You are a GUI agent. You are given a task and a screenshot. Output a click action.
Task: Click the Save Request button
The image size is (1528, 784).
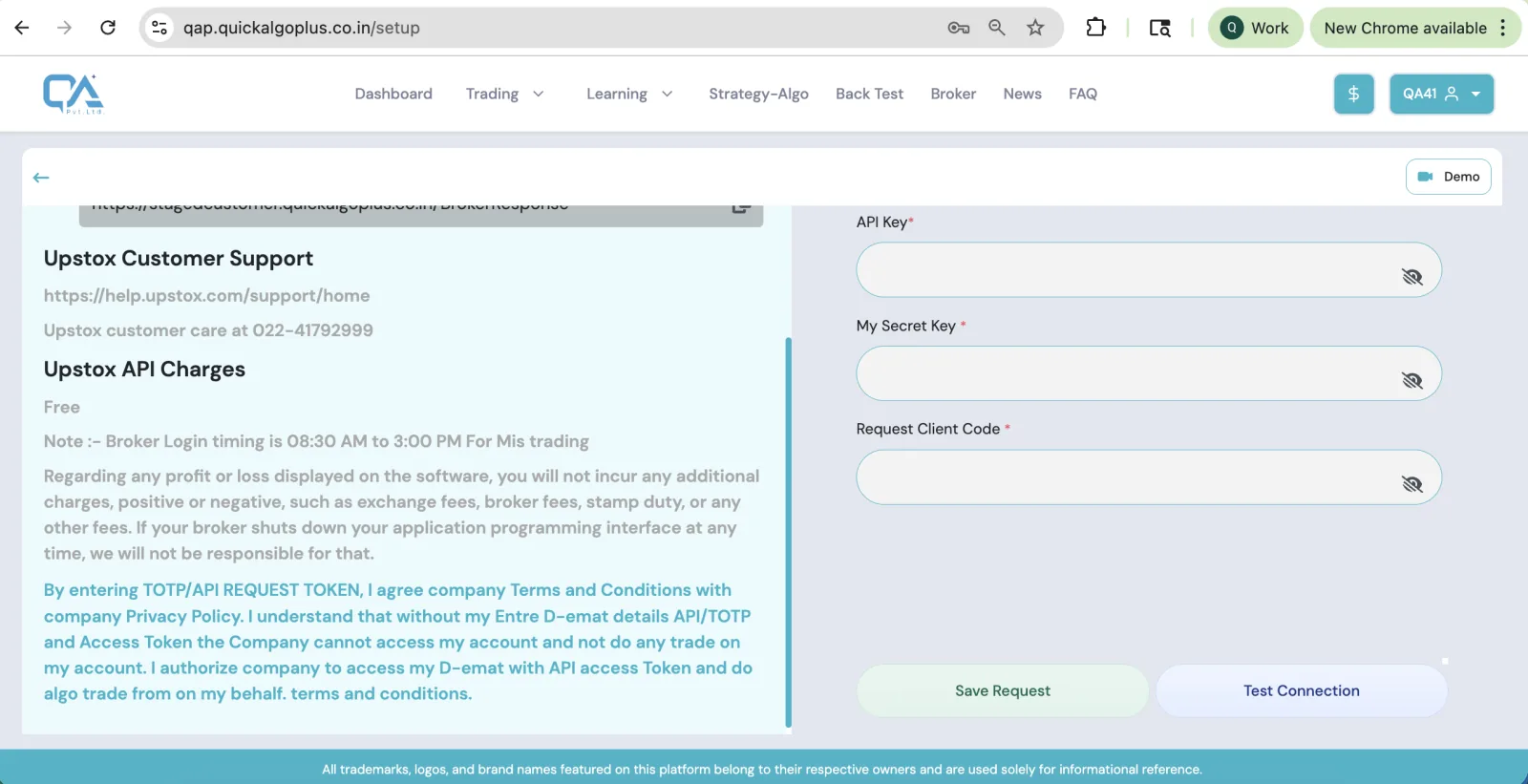coord(1003,690)
